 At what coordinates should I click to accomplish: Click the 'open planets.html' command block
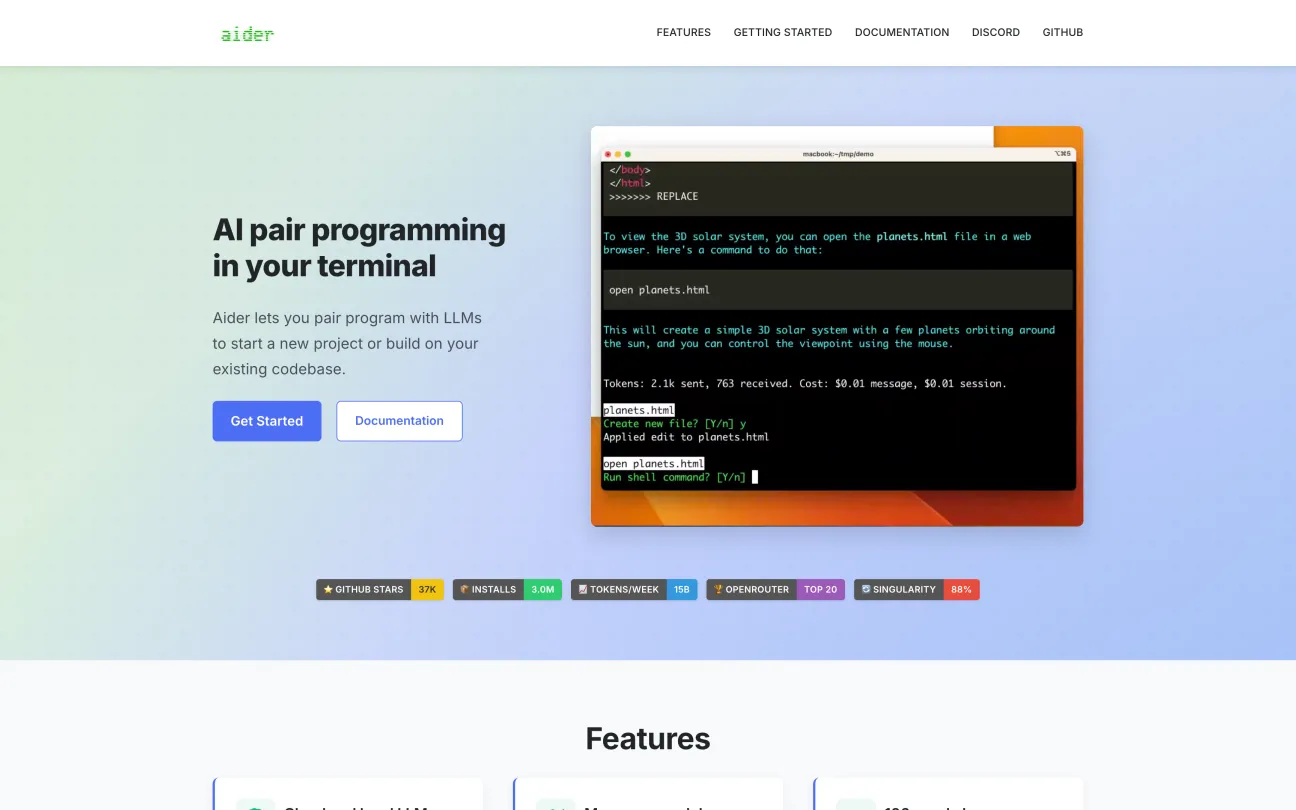(838, 290)
